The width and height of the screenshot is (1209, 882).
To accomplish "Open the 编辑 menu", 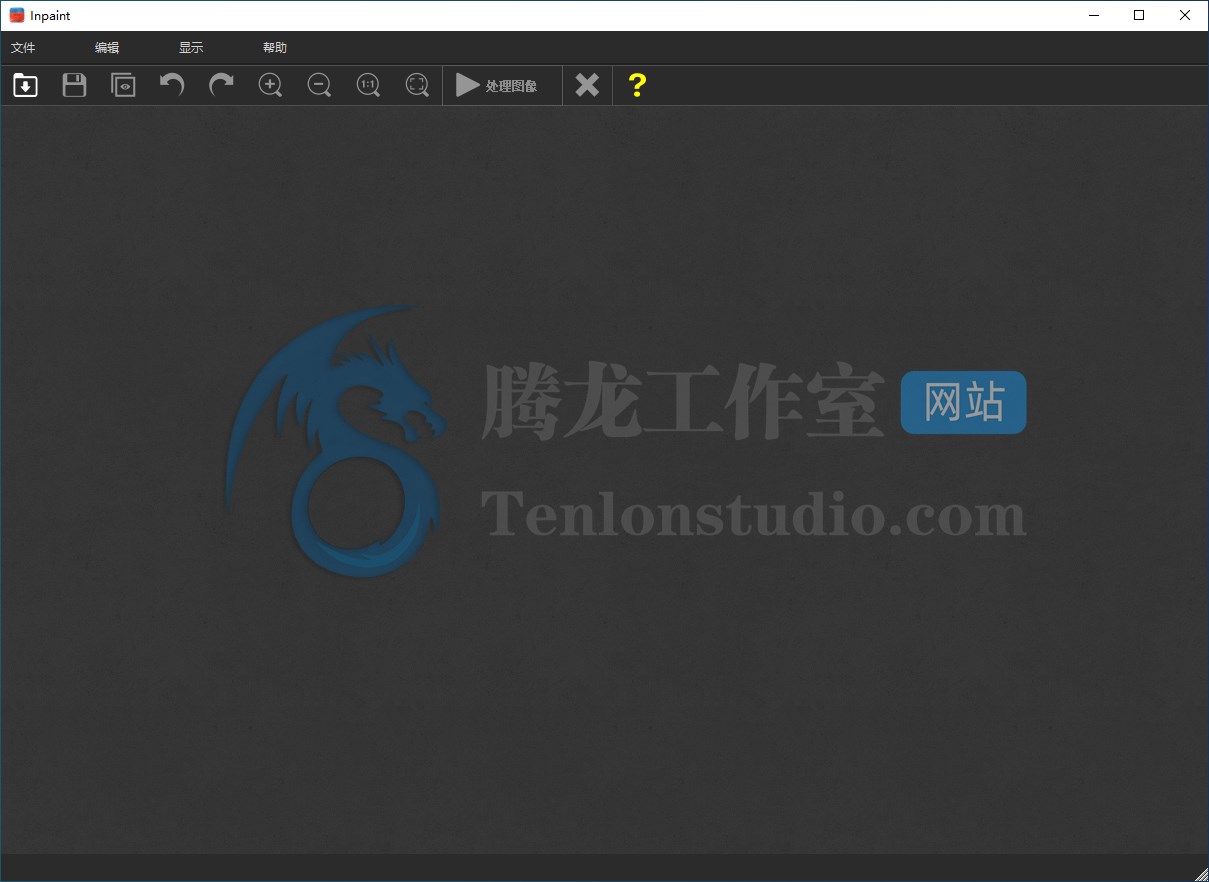I will click(107, 48).
